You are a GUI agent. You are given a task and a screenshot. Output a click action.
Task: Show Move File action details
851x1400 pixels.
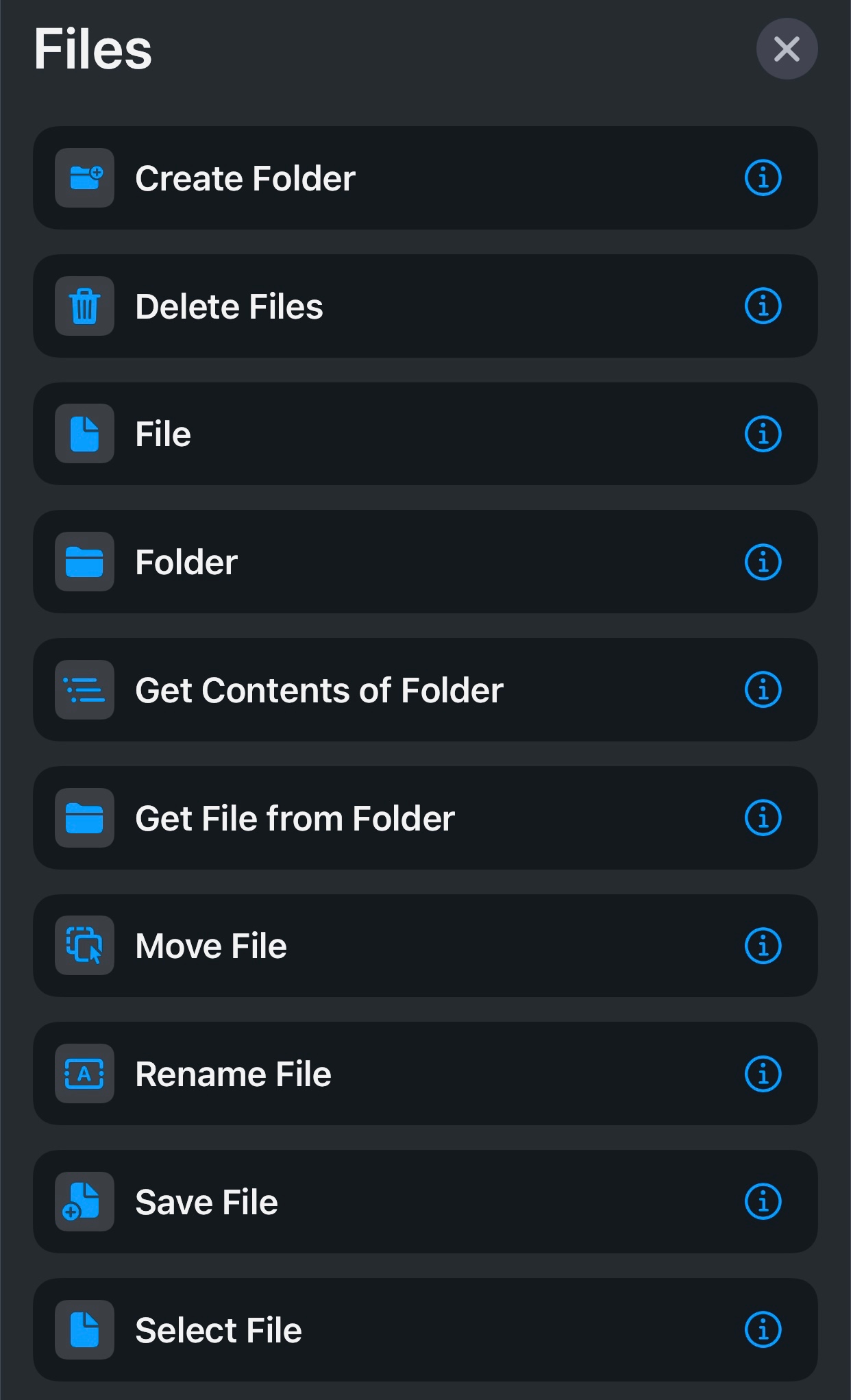(x=763, y=946)
